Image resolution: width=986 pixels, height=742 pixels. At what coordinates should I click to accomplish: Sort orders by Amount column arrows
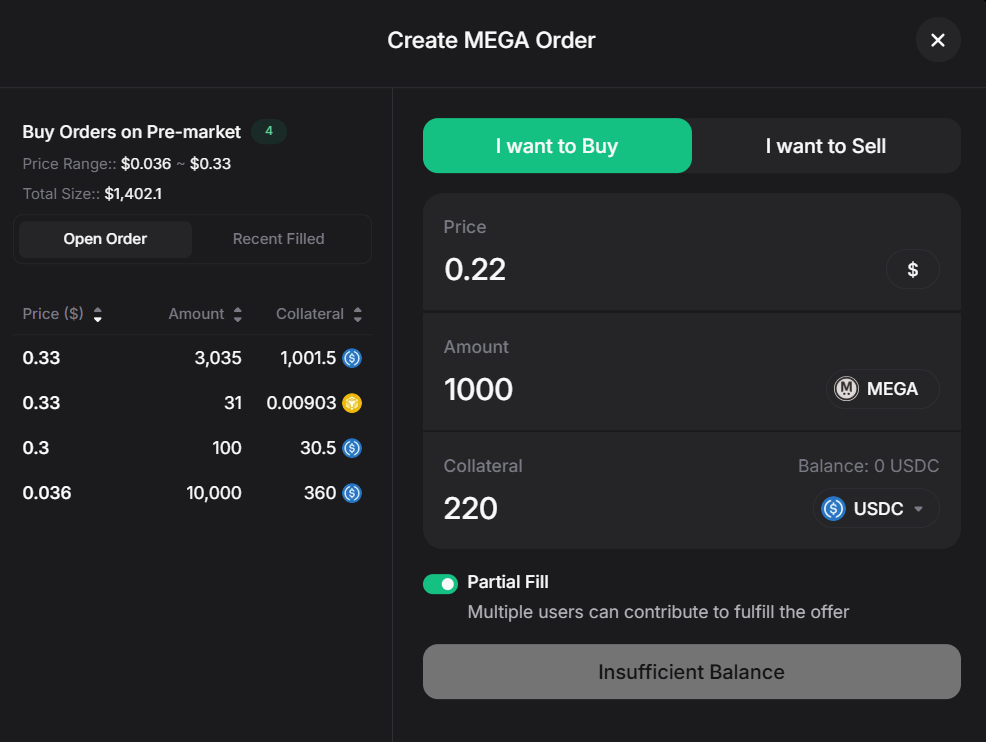click(x=237, y=314)
